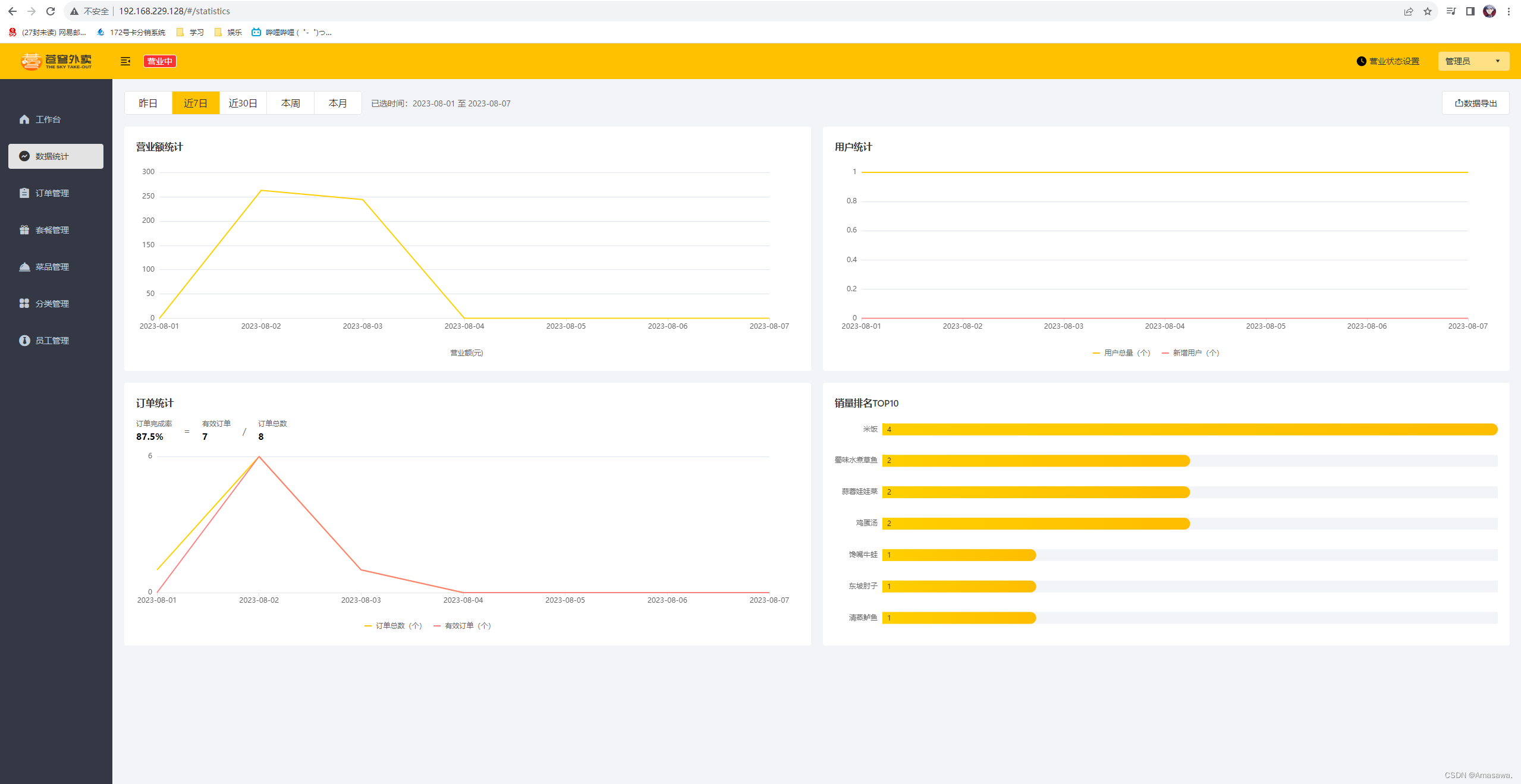1521x784 pixels.
Task: Toggle 有效订单 legend in order chart
Action: [462, 625]
